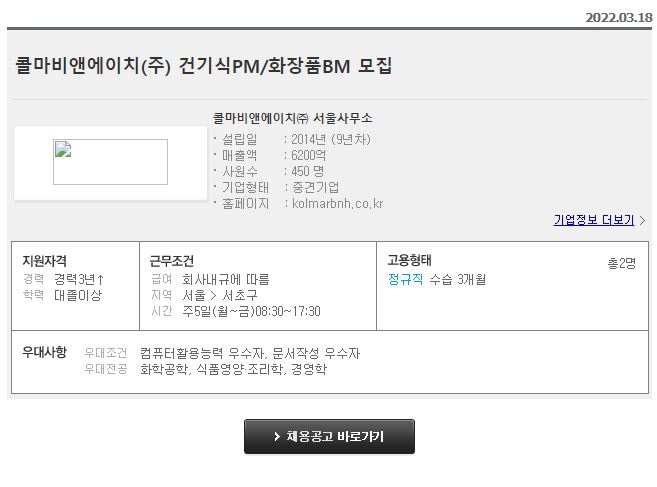657x487 pixels.
Task: Click the 경력3년↑ experience requirement
Action: [x=79, y=279]
